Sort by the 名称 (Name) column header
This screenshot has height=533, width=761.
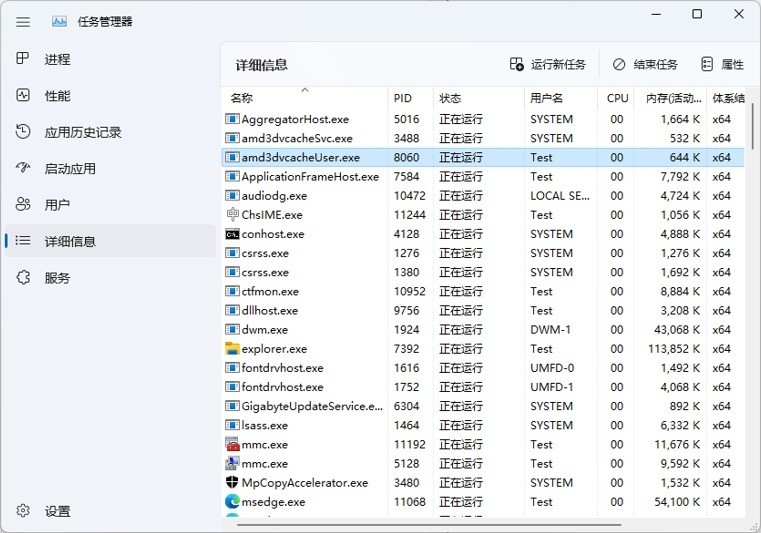[305, 98]
